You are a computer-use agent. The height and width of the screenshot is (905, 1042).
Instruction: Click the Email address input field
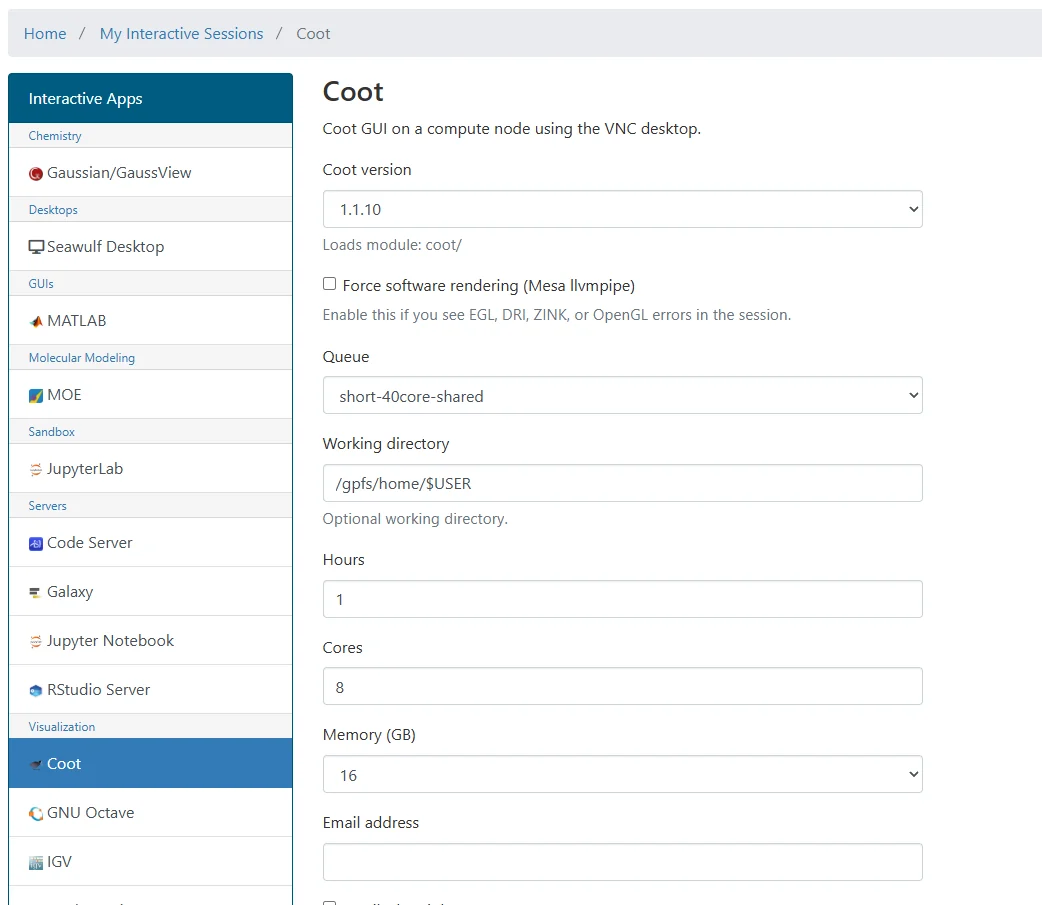point(623,862)
